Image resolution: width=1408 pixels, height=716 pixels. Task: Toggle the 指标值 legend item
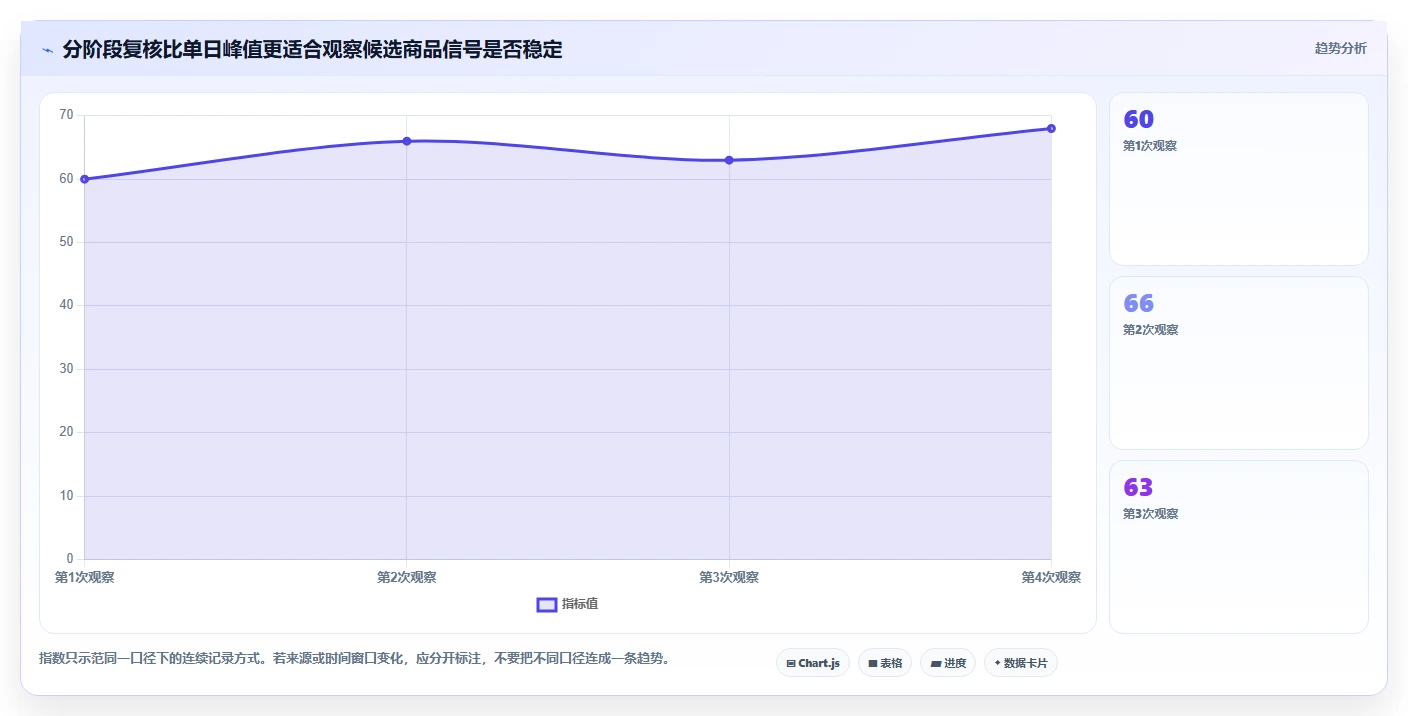567,604
